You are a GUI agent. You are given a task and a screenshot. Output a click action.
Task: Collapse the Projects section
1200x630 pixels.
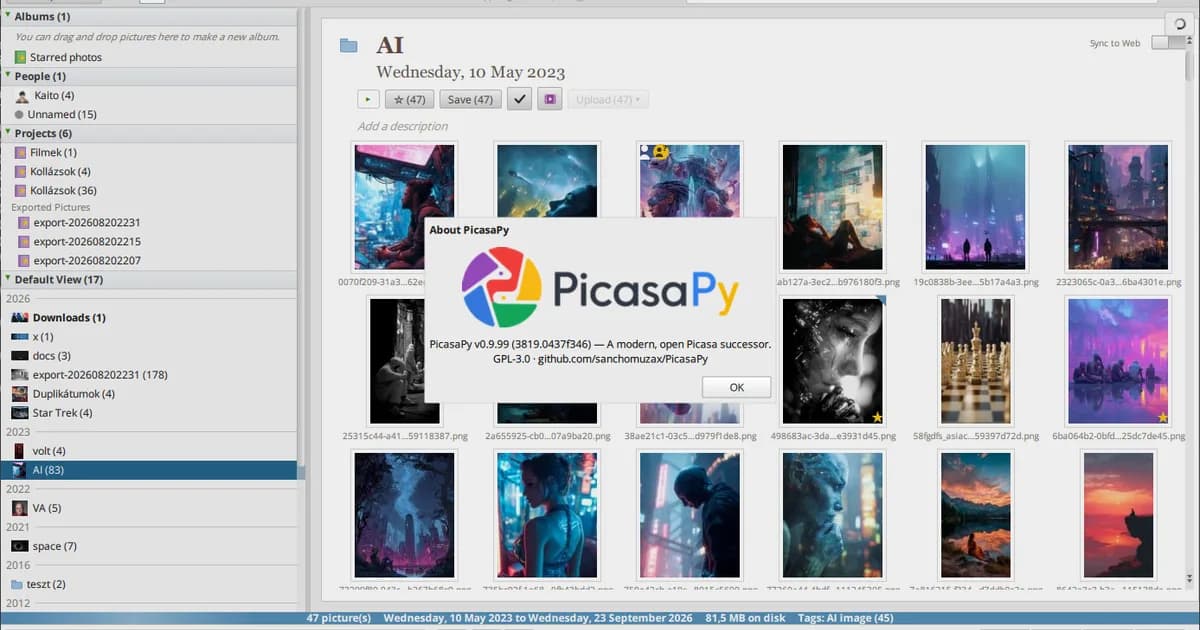pyautogui.click(x=7, y=132)
